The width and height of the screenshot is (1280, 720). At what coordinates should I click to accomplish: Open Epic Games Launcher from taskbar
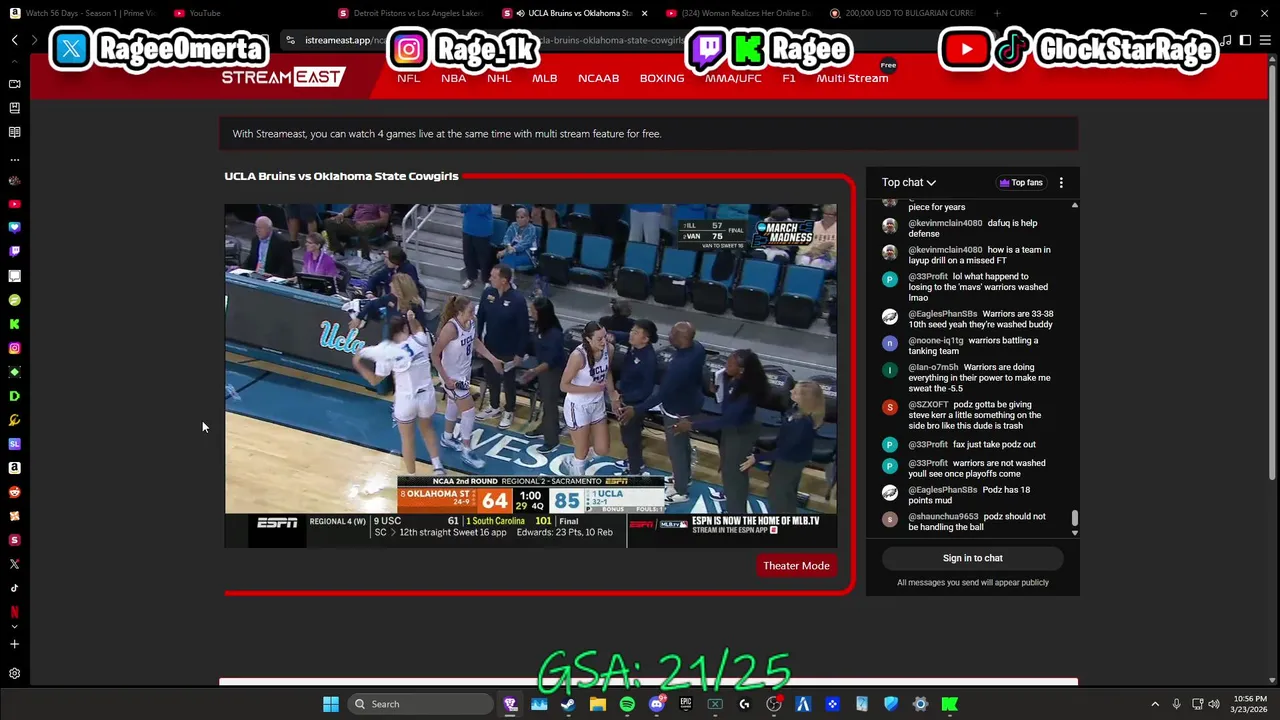[x=685, y=704]
